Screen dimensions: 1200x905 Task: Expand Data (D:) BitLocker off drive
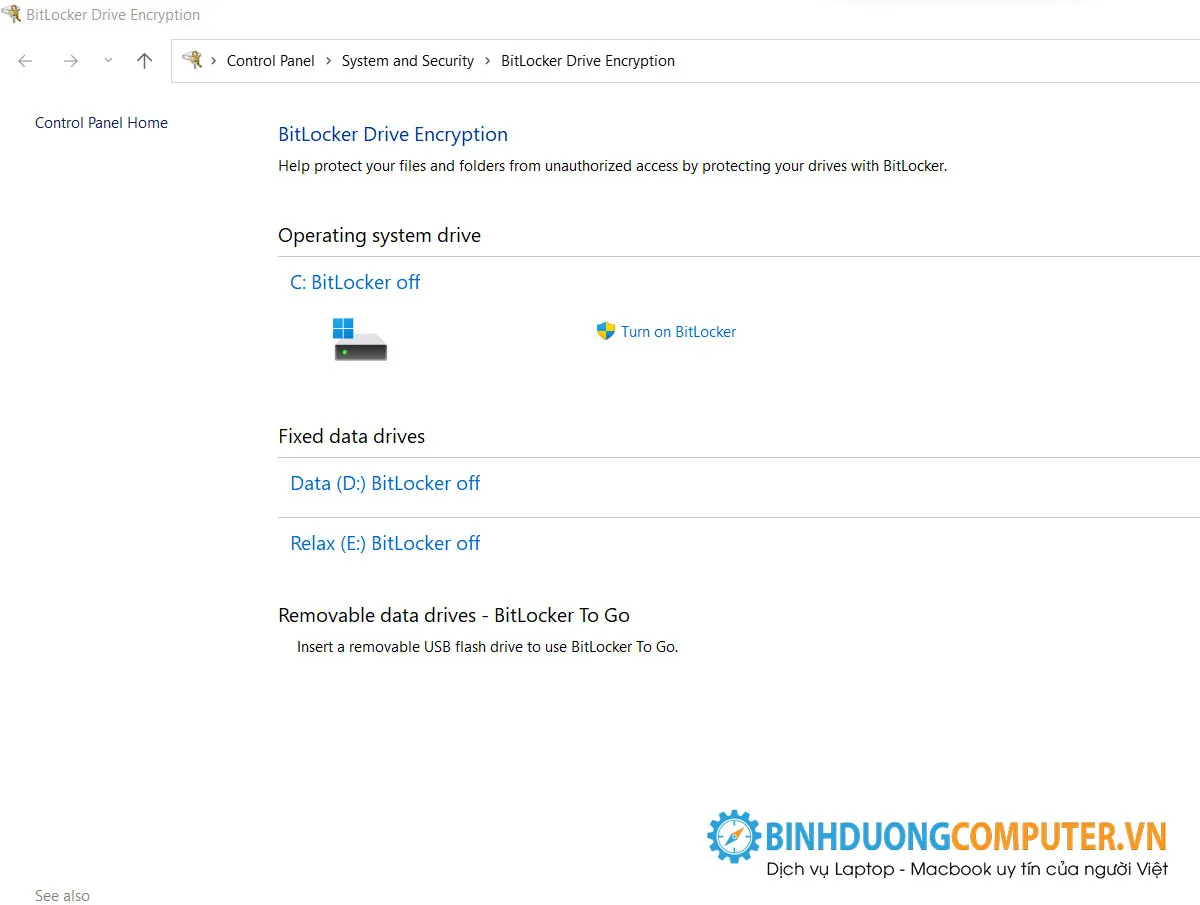tap(385, 484)
